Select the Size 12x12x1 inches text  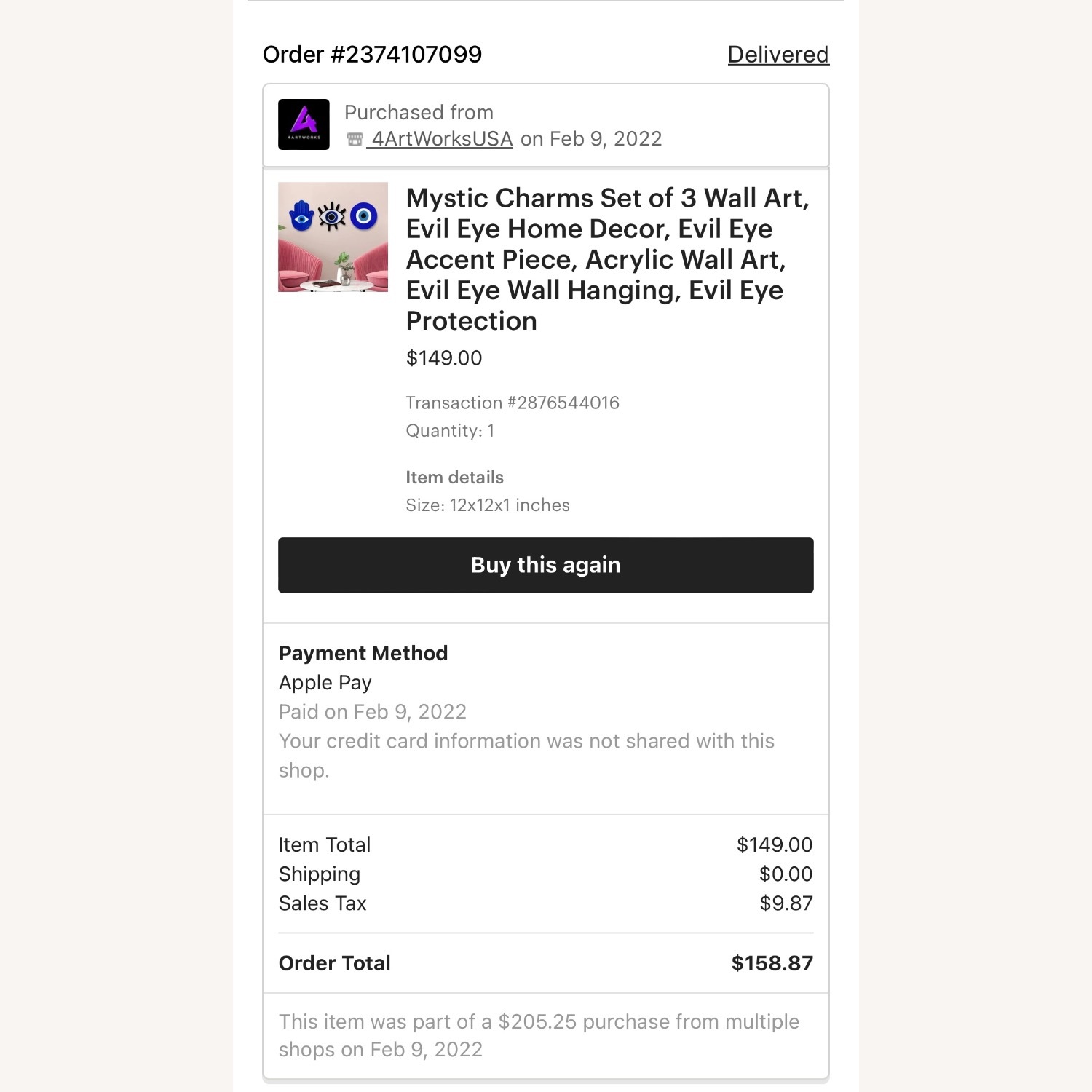point(488,505)
